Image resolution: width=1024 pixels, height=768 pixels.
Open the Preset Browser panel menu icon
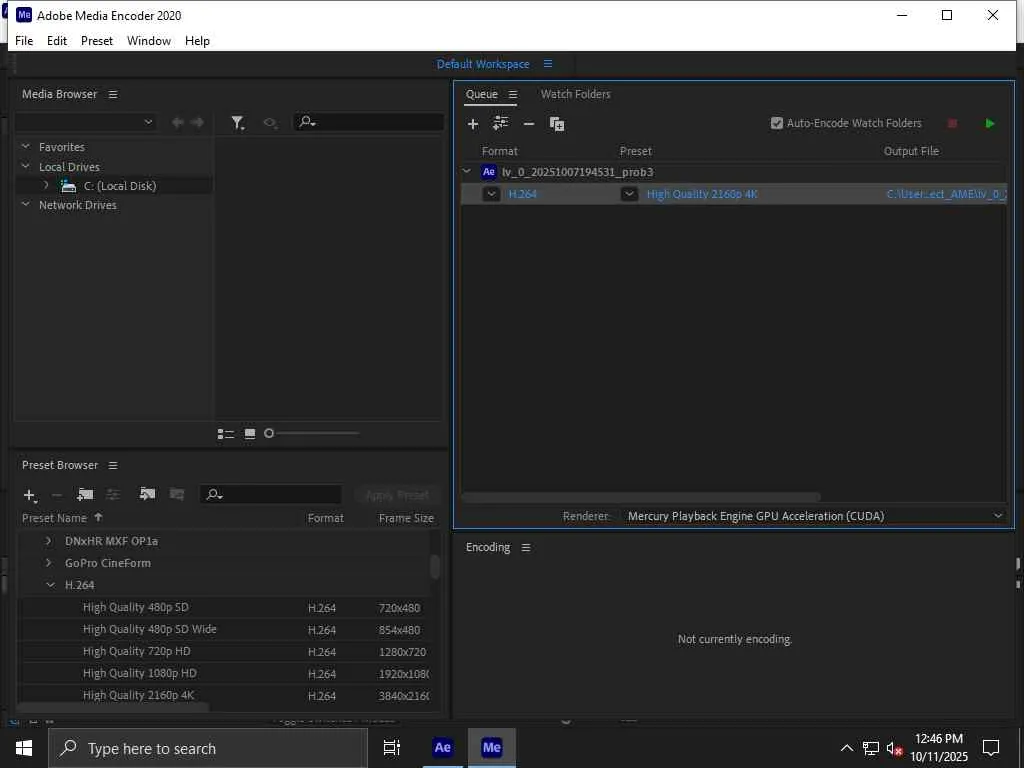pos(113,466)
